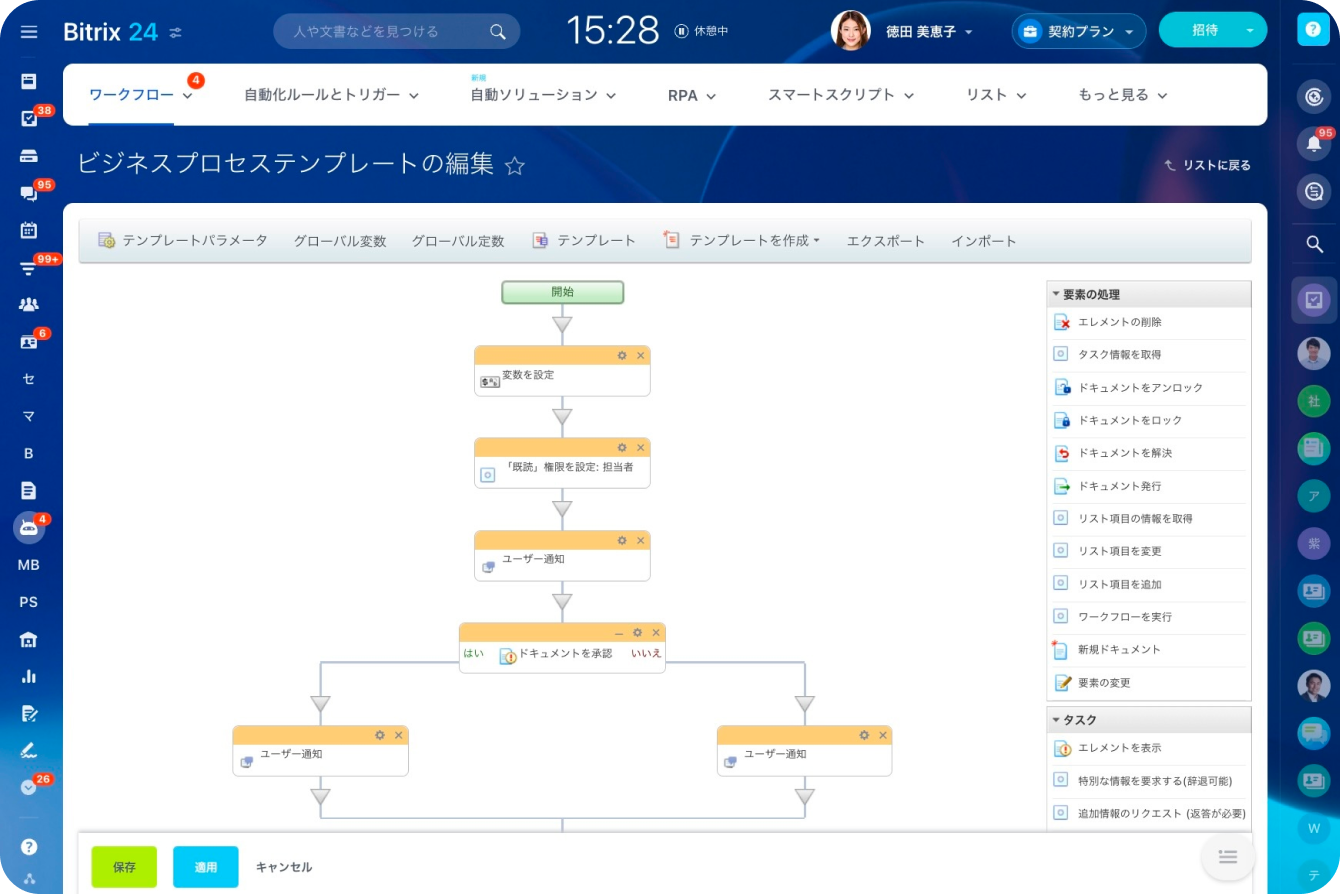Minimize the ドキュメントを承認 activity block
The height and width of the screenshot is (894, 1340).
(619, 633)
